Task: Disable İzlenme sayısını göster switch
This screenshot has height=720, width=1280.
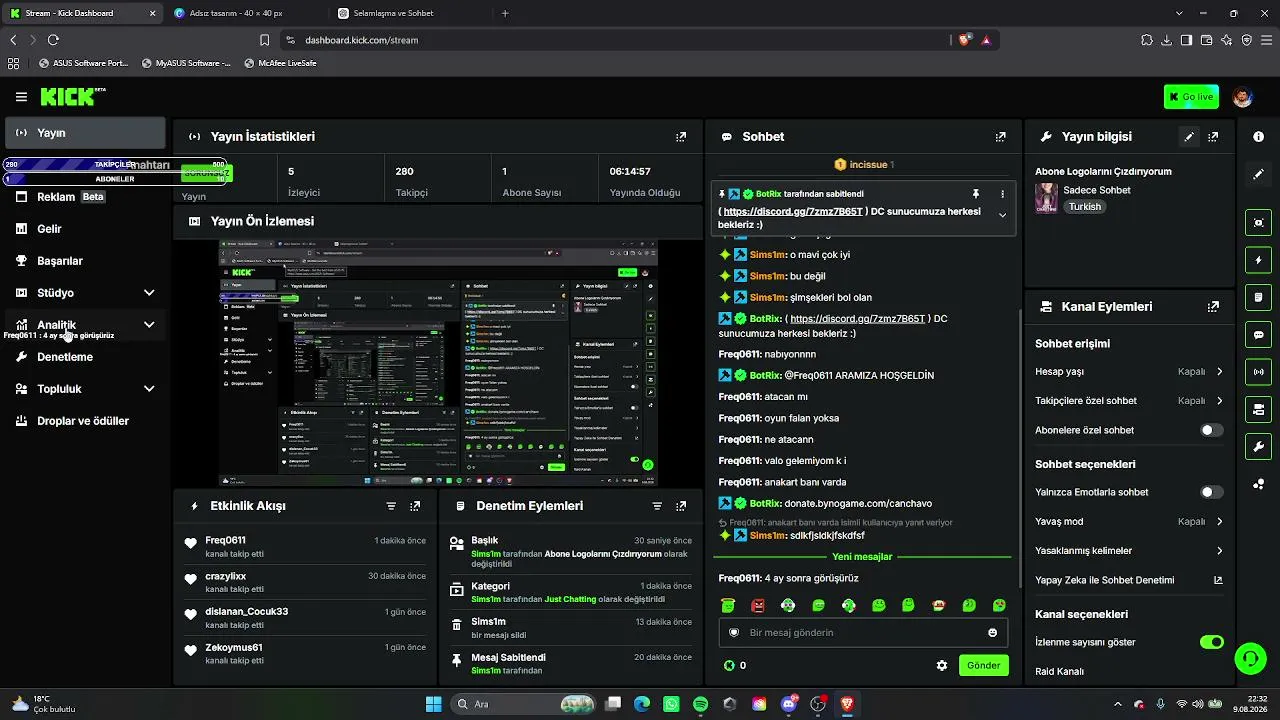Action: tap(1211, 642)
